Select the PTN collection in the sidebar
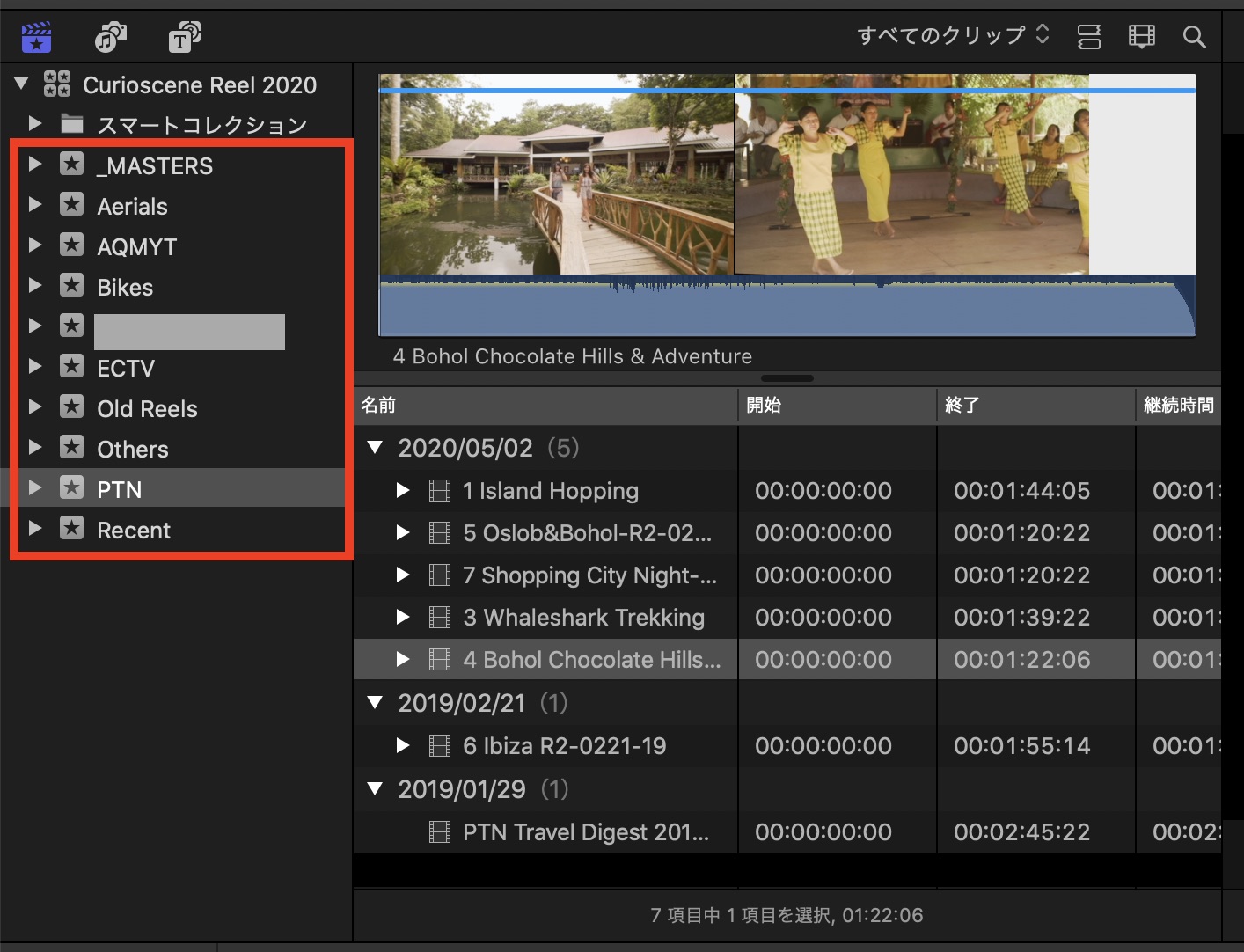 tap(120, 488)
